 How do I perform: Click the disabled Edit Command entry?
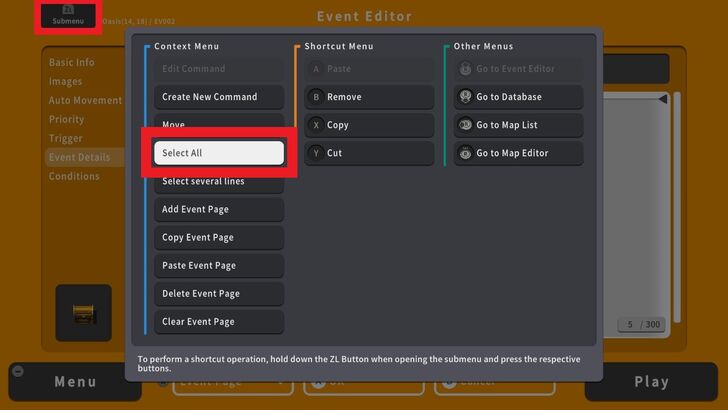pos(219,69)
